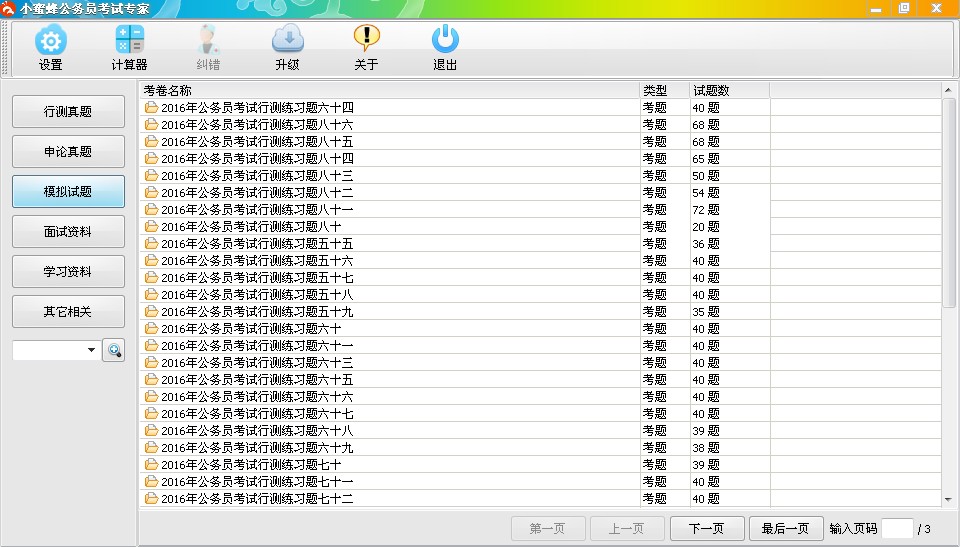960x547 pixels.
Task: Select the 模拟试题 category
Action: coord(68,192)
